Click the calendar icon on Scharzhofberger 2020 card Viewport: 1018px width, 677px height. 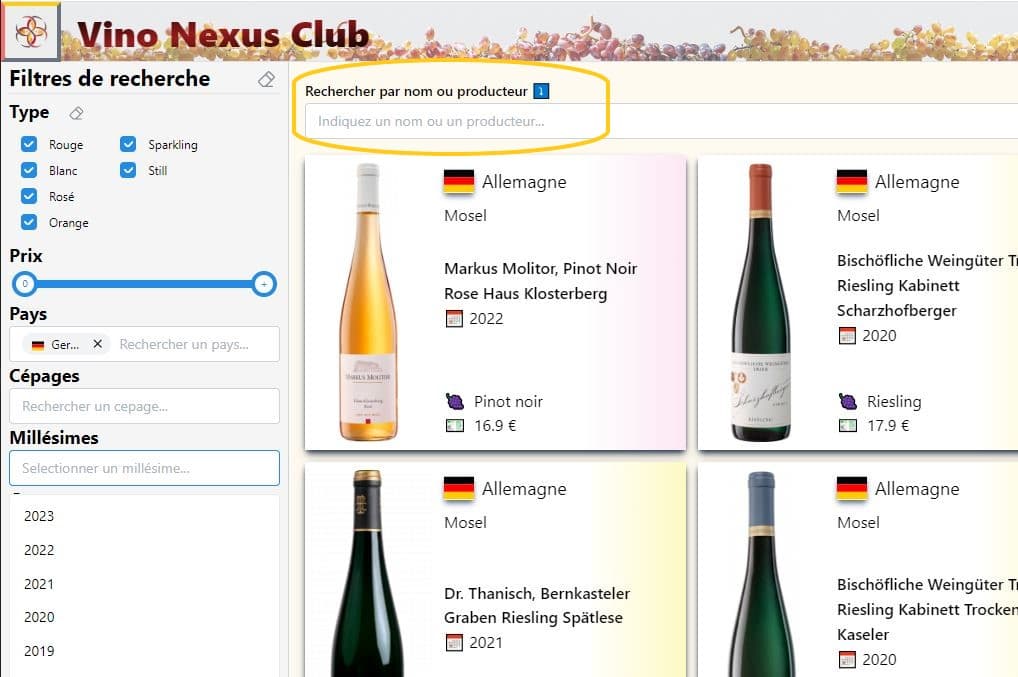point(847,336)
